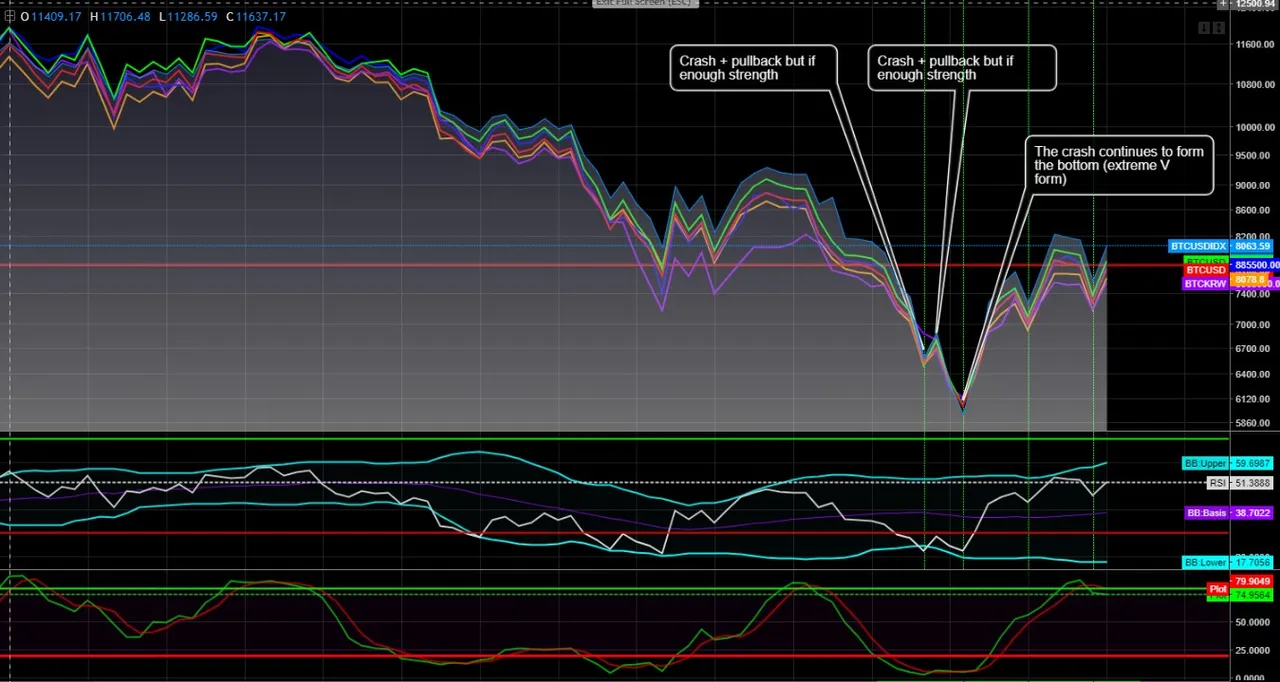
Task: Click the high price value 11706.48
Action: click(x=125, y=17)
